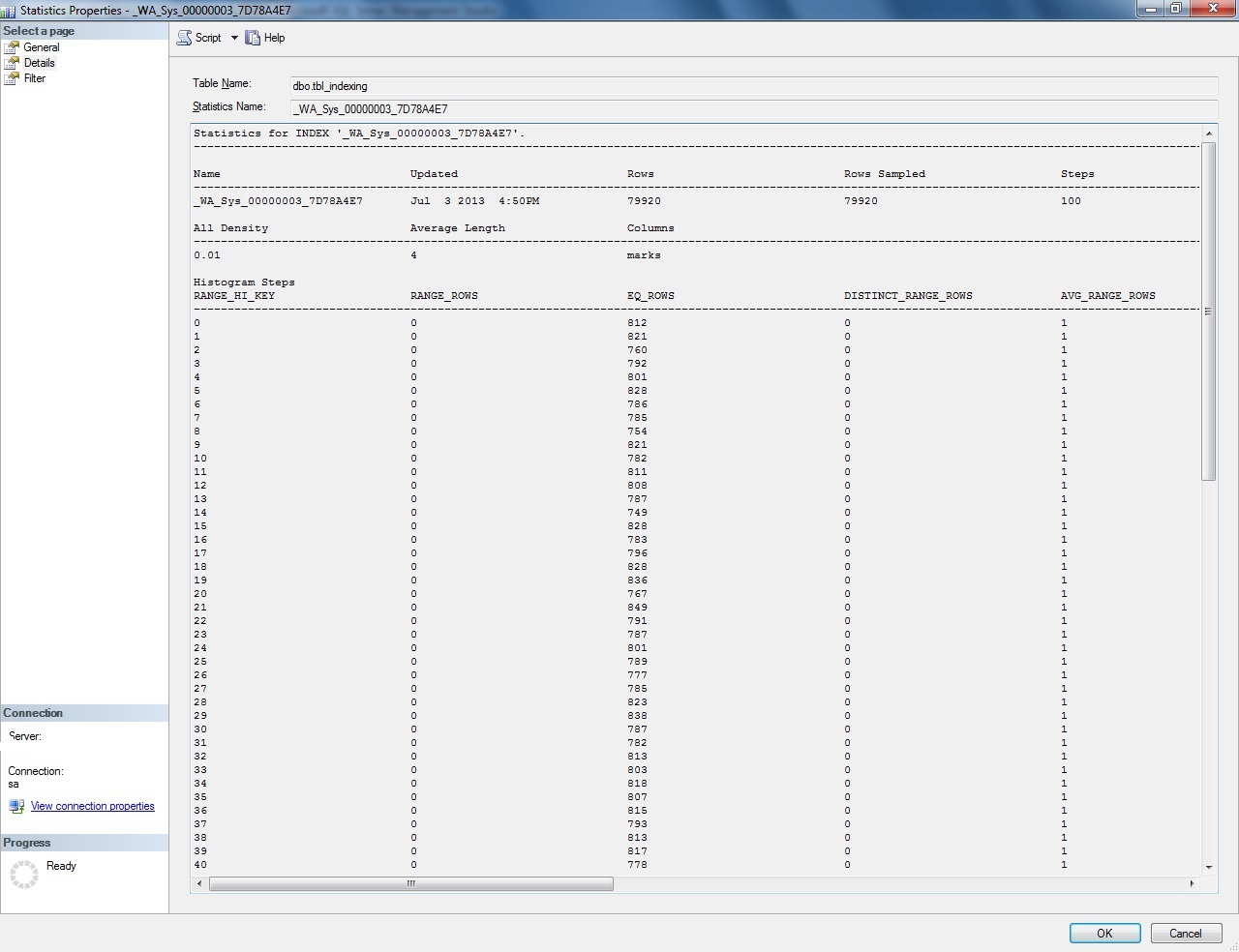The image size is (1239, 952).
Task: Click the horizontal scrollbar left arrow
Action: point(199,883)
